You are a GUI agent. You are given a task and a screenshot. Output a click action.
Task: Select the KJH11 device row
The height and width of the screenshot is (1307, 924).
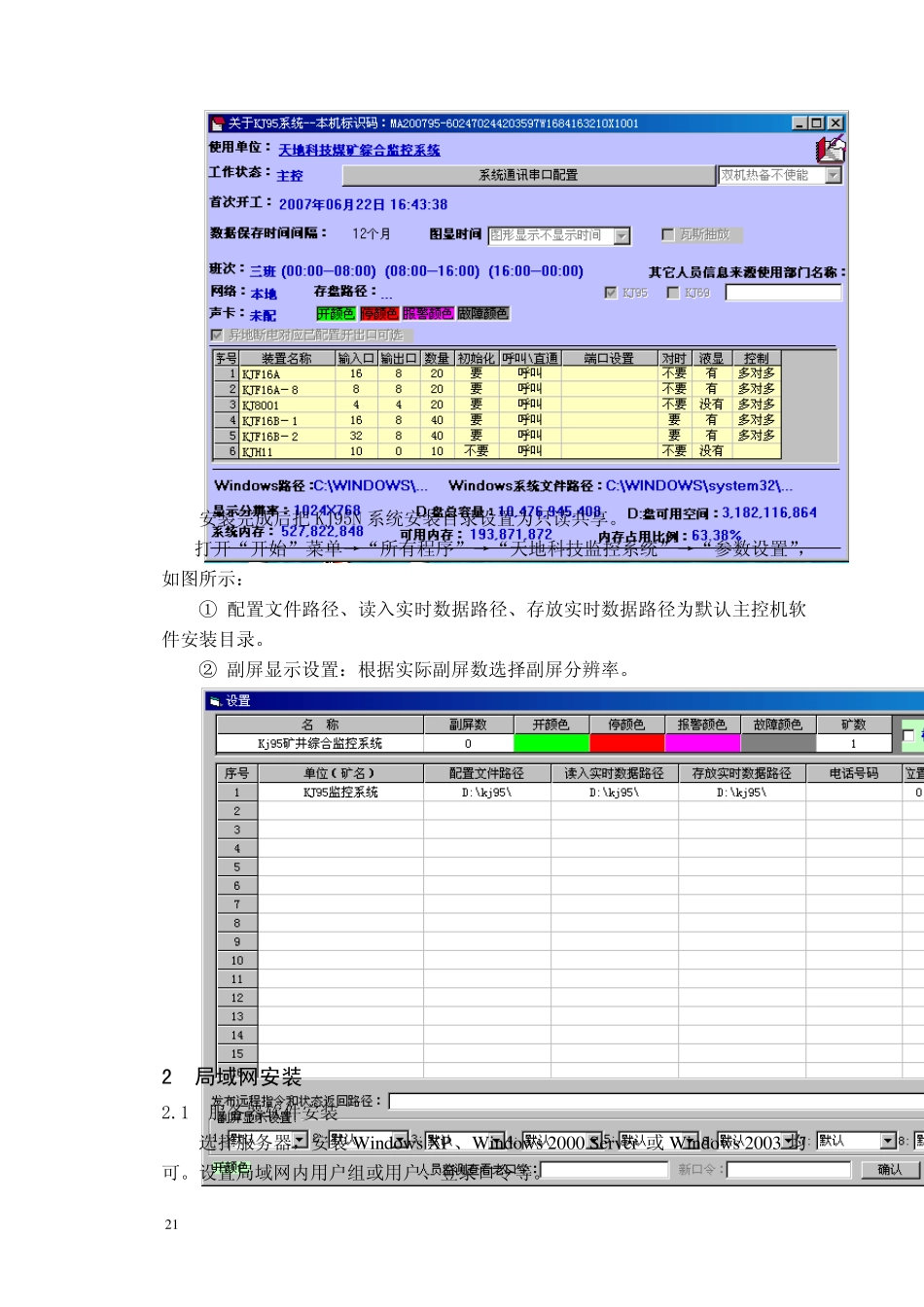tap(496, 451)
